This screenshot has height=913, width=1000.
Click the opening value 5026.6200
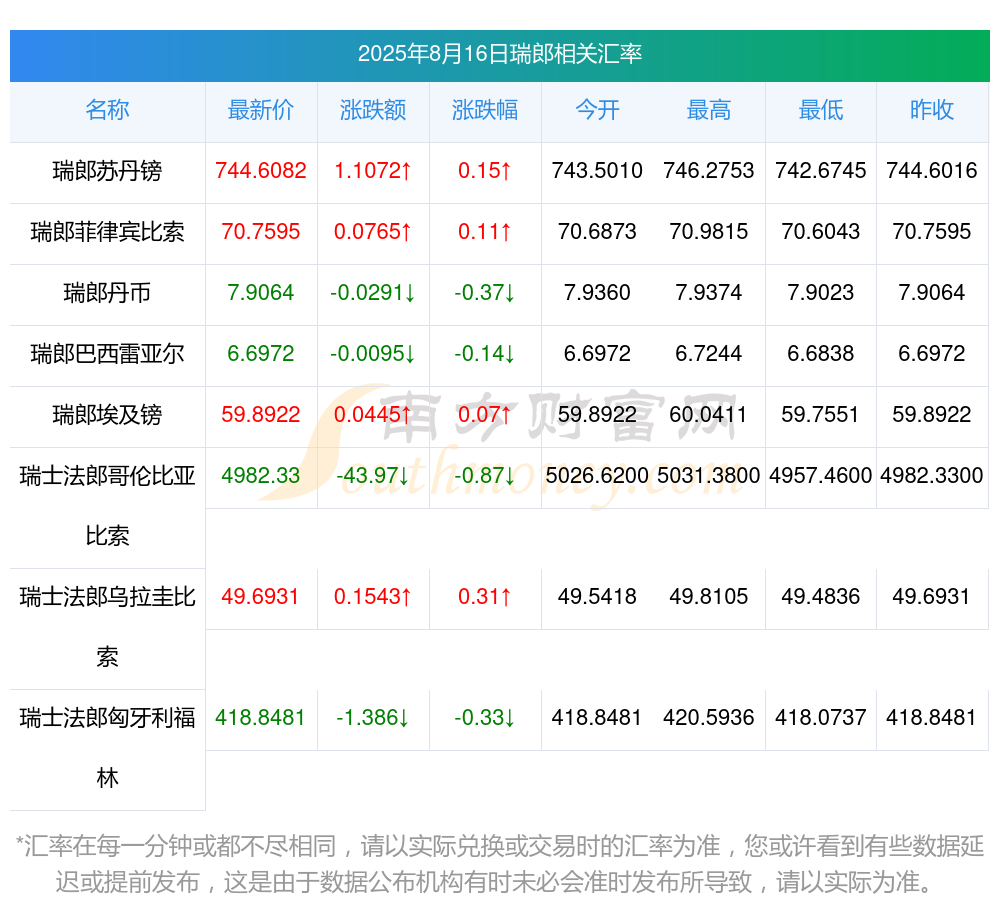(597, 476)
